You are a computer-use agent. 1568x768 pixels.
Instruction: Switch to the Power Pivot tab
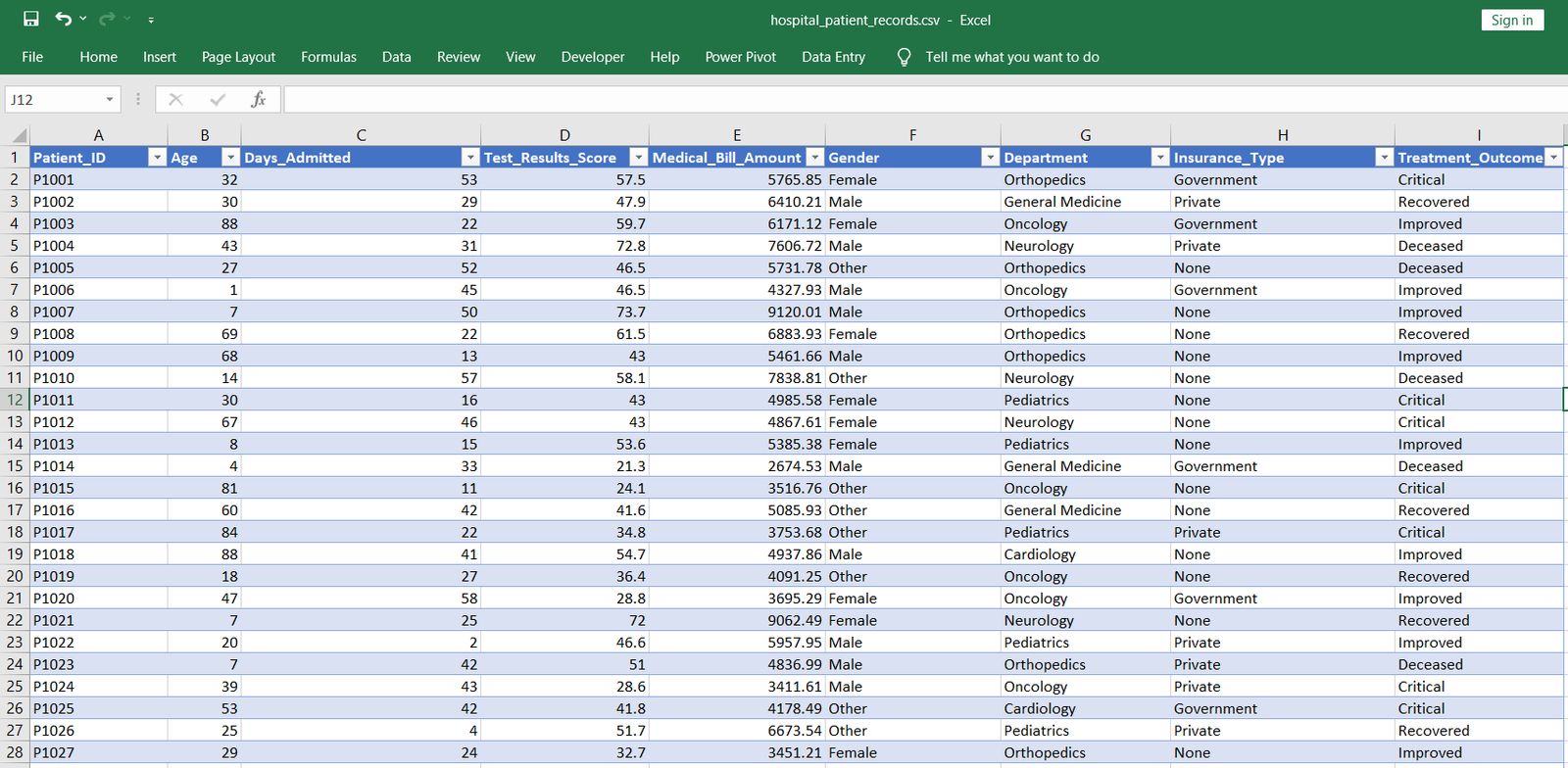[x=740, y=57]
